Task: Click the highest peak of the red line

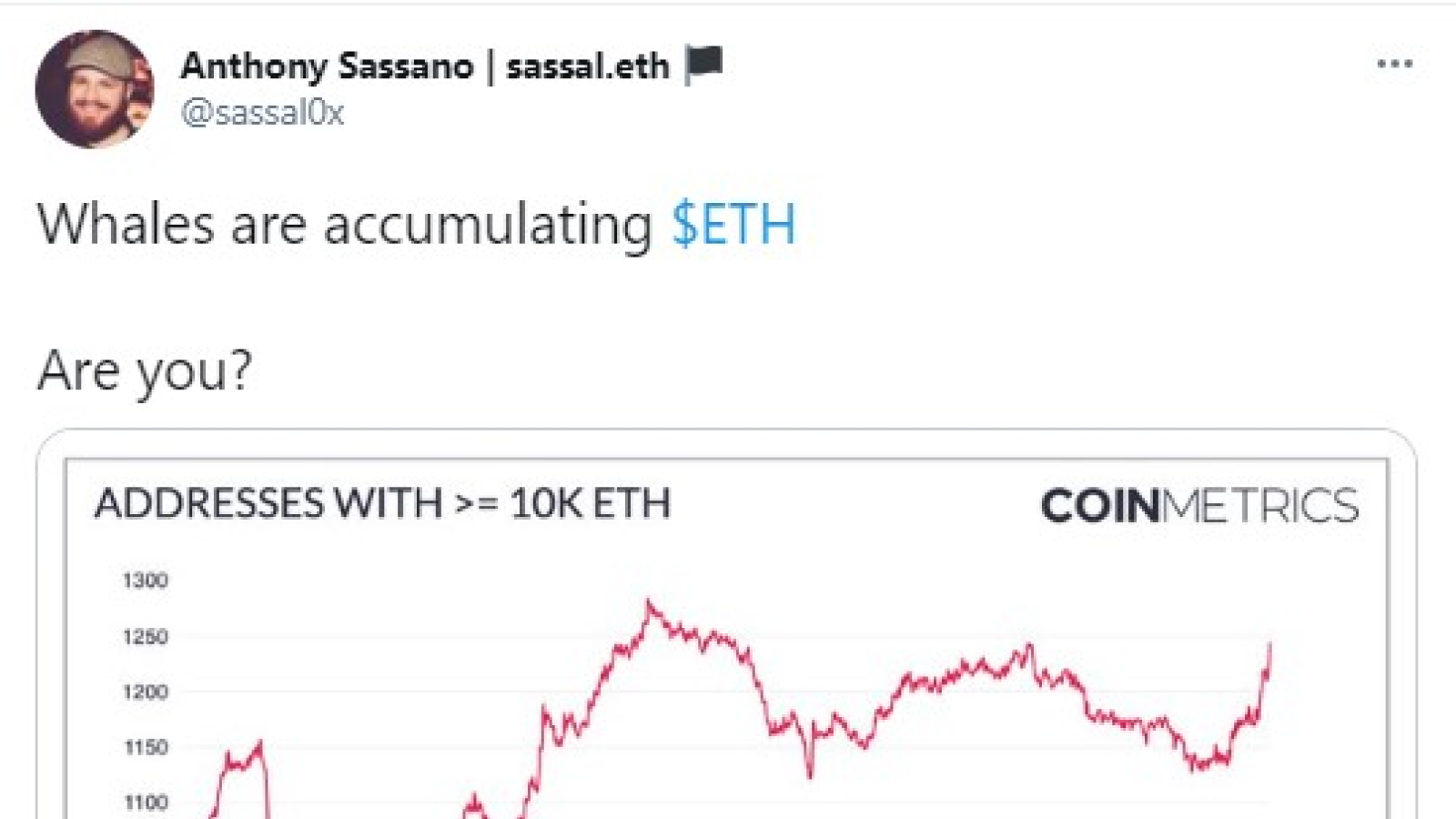Action: [649, 602]
